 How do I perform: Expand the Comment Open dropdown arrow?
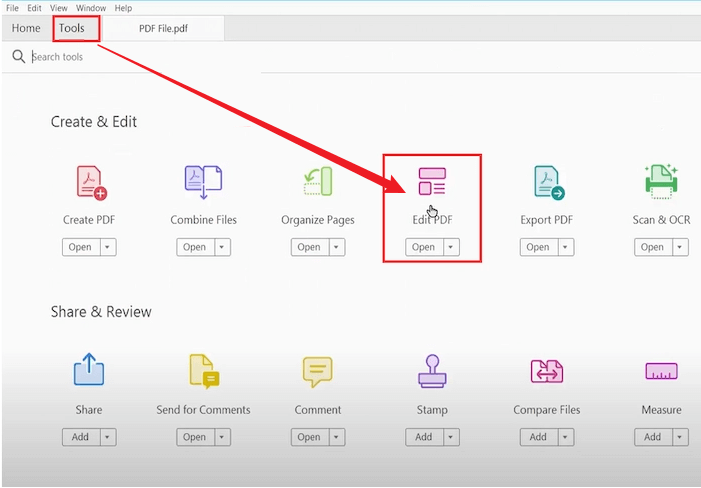pos(336,437)
